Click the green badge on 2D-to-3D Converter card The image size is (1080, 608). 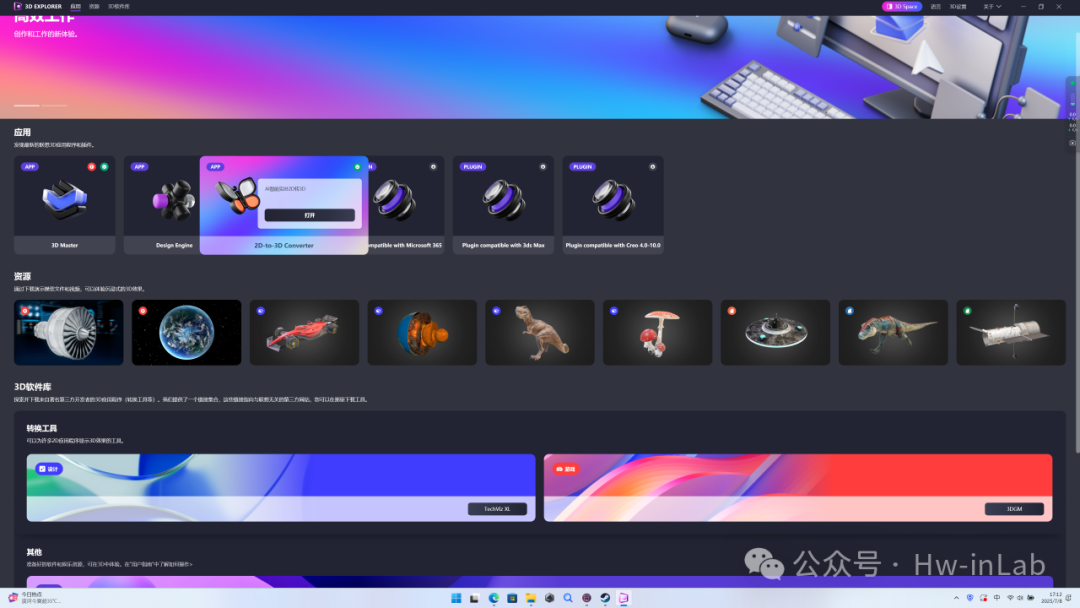[x=357, y=167]
